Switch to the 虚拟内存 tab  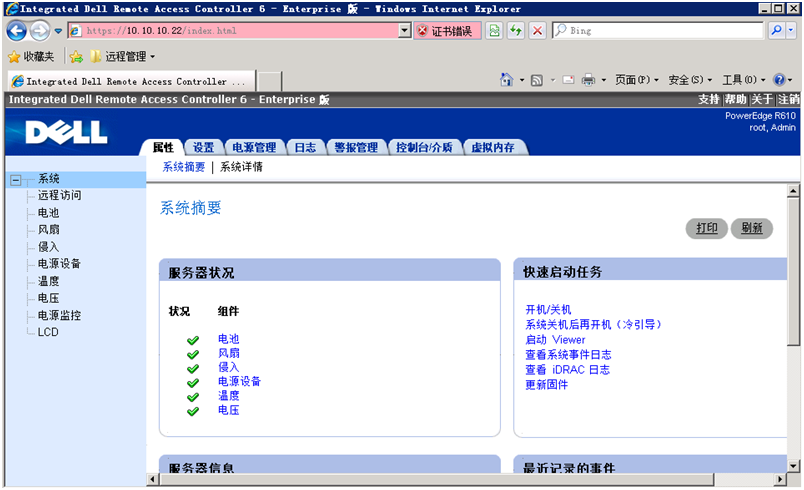tap(493, 148)
